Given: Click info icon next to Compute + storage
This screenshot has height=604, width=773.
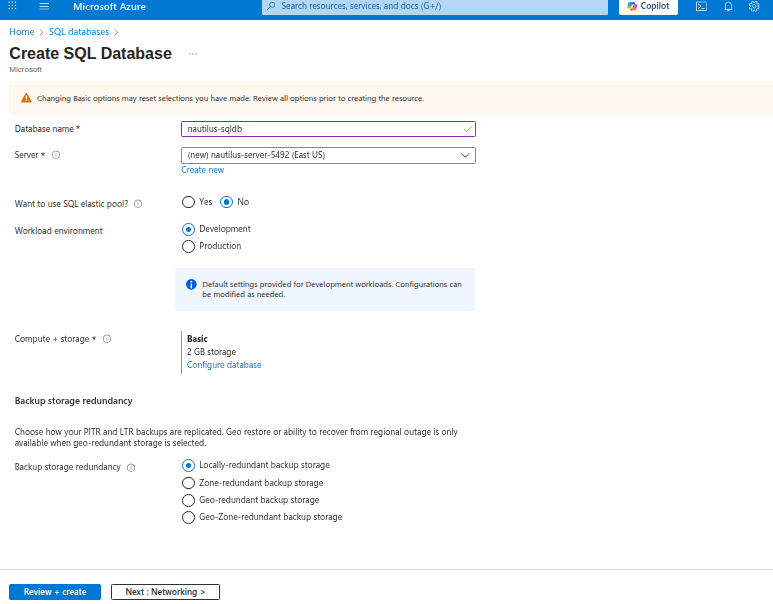Looking at the screenshot, I should 107,339.
